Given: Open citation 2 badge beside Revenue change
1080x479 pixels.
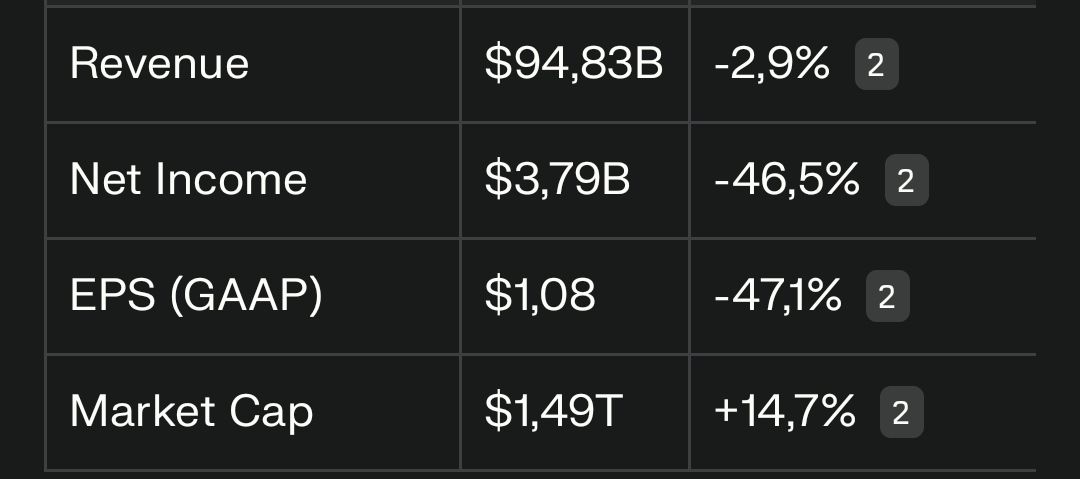Looking at the screenshot, I should point(876,65).
